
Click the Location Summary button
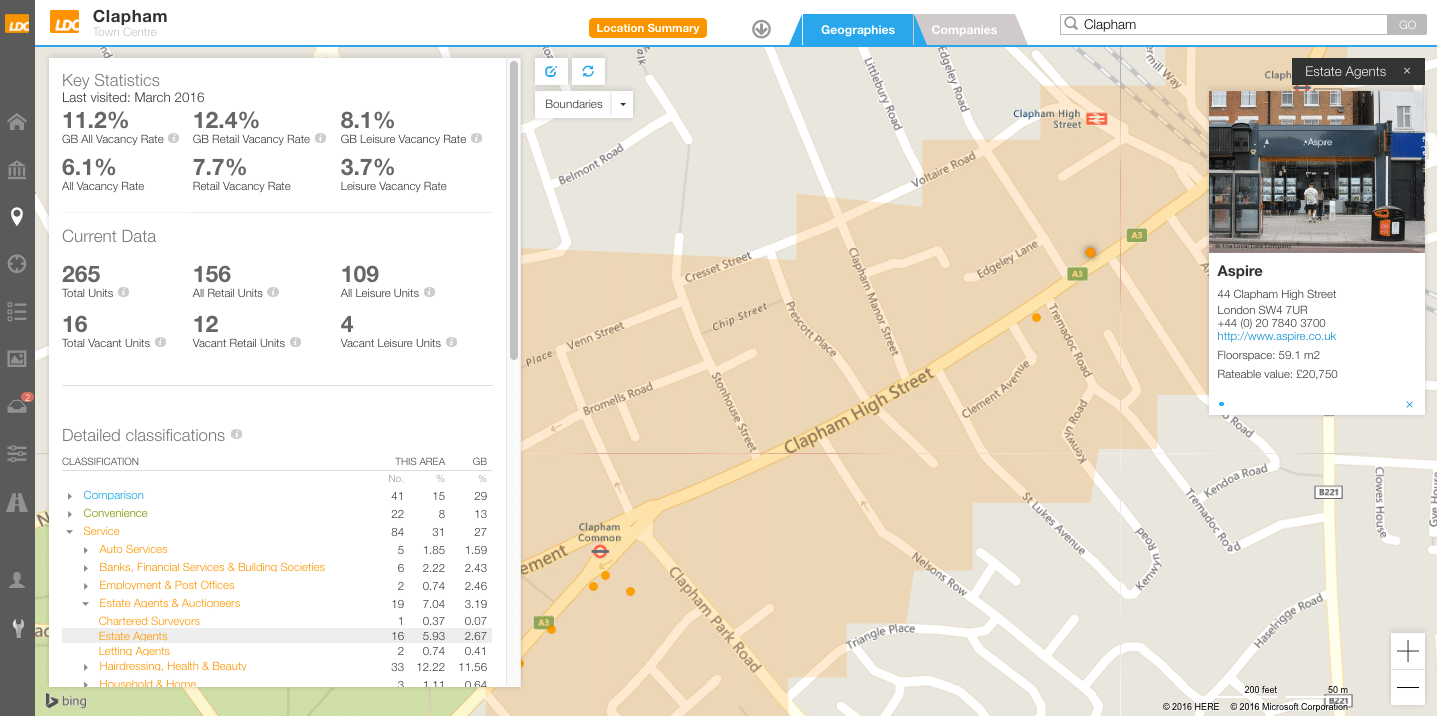648,28
